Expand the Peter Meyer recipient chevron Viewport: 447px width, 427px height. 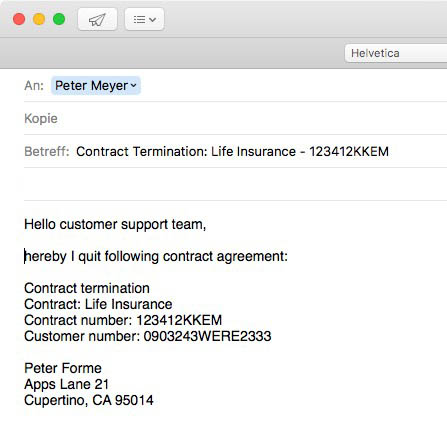pos(134,85)
